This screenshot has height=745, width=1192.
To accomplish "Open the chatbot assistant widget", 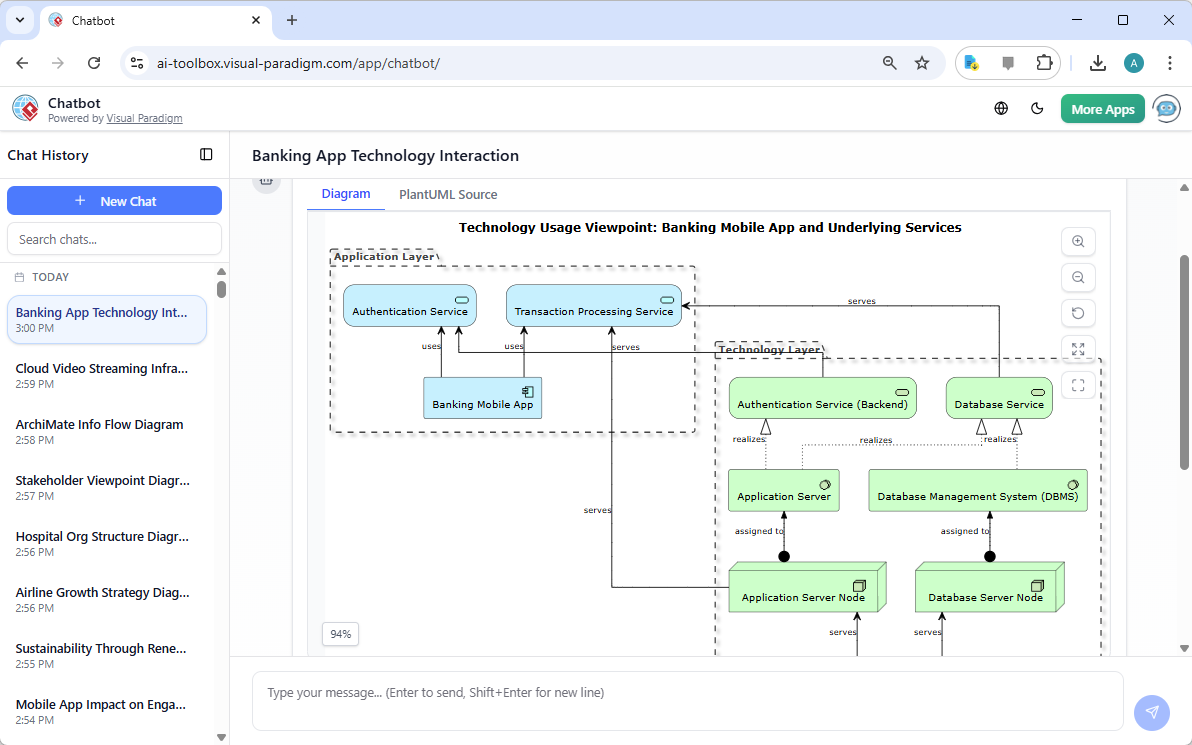I will click(x=1166, y=108).
